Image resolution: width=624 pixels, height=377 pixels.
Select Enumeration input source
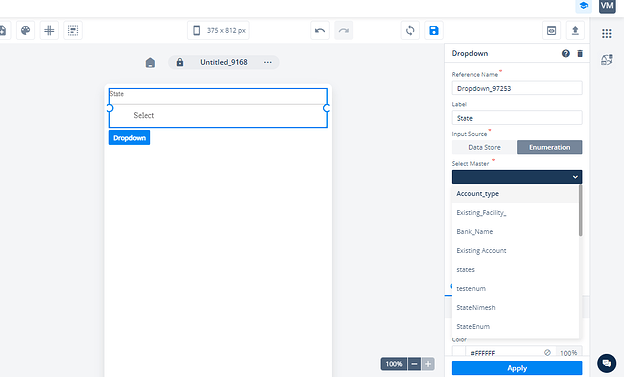[550, 147]
